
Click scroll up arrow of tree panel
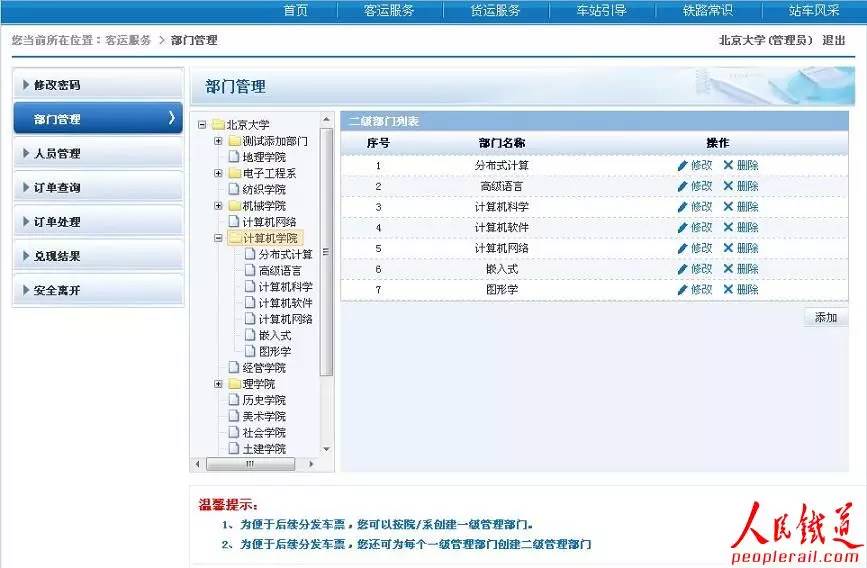(326, 120)
